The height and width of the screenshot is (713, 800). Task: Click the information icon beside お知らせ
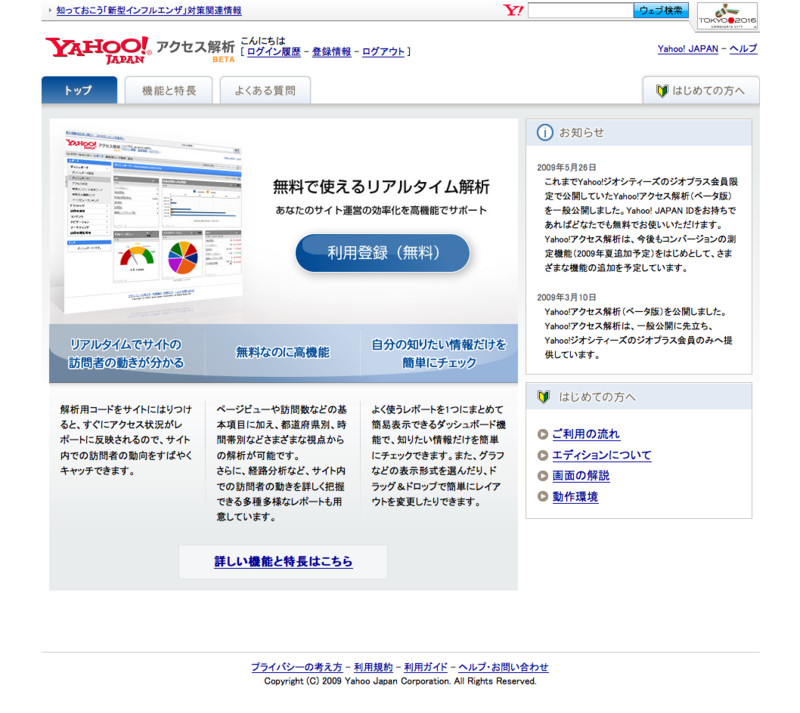544,133
